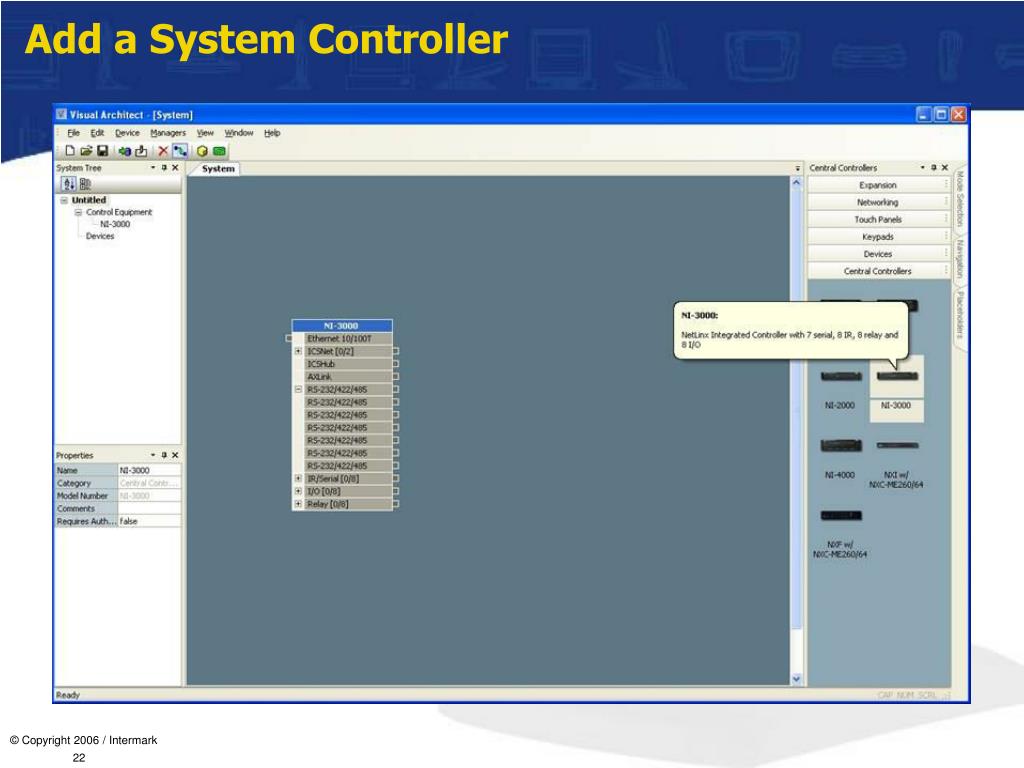Collapse the Untitled root tree node
The width and height of the screenshot is (1024, 768).
pyautogui.click(x=64, y=200)
